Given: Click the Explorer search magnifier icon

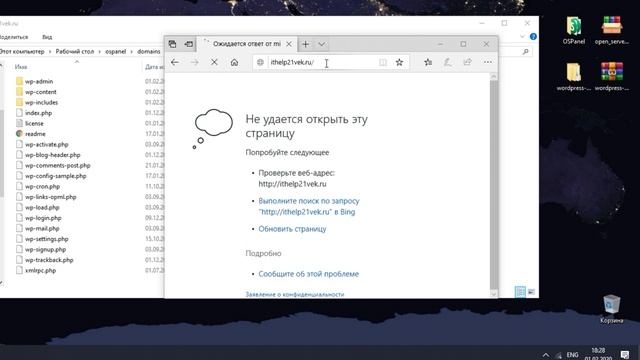Looking at the screenshot, I should click(525, 52).
